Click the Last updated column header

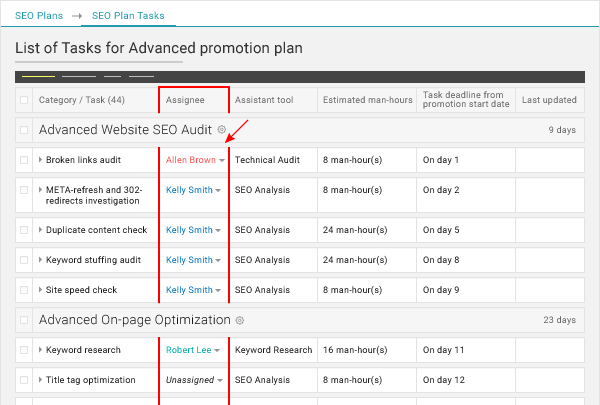[x=549, y=100]
